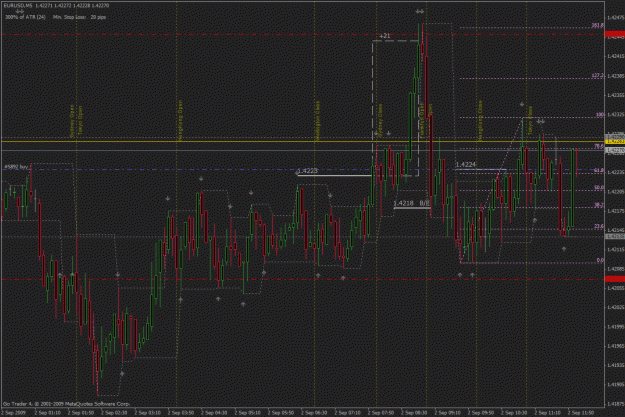Click the '2 Sep 07:50' time label
This screenshot has height=417, width=625.
point(381,413)
